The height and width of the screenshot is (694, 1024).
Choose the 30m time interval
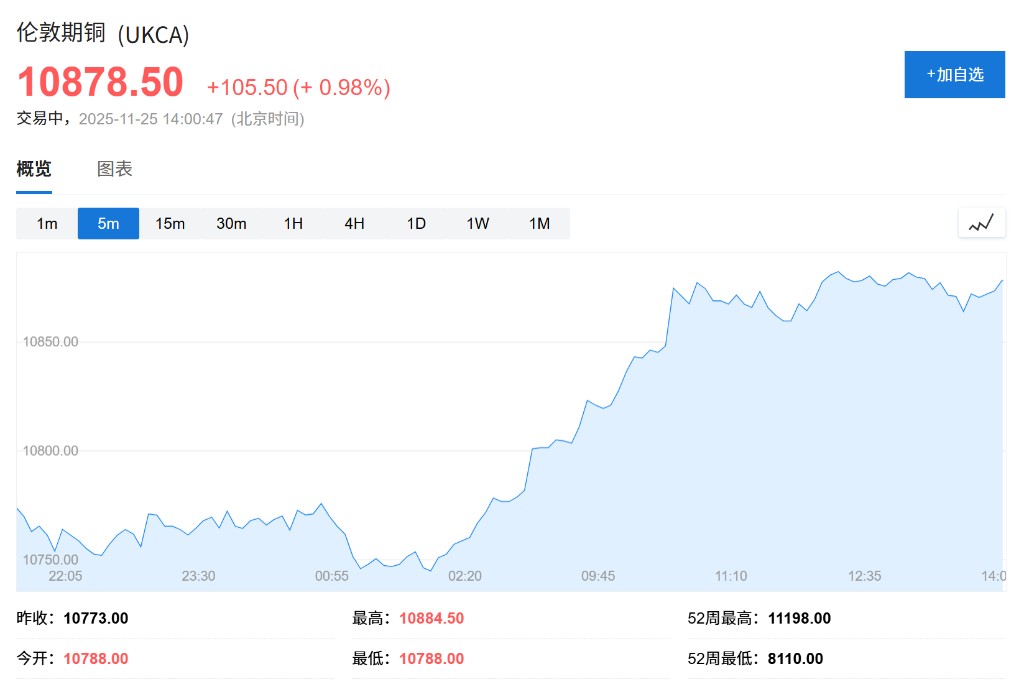(x=231, y=223)
